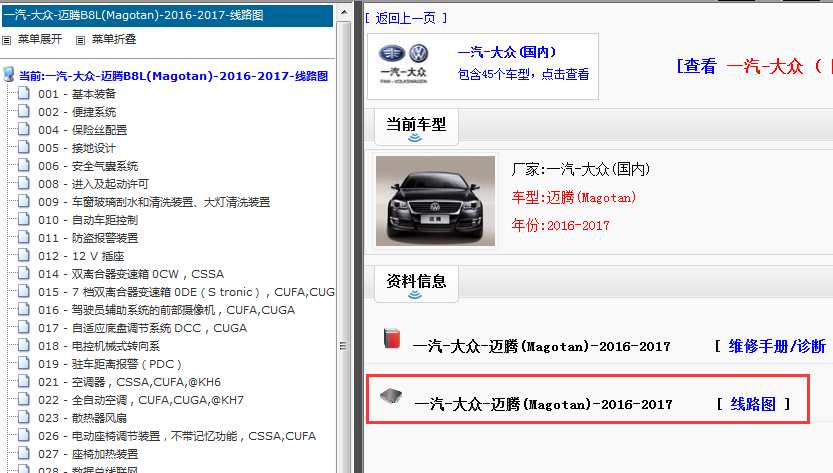
Task: Click the page icon for 011 - 防盗报警装置
Action: (x=23, y=238)
